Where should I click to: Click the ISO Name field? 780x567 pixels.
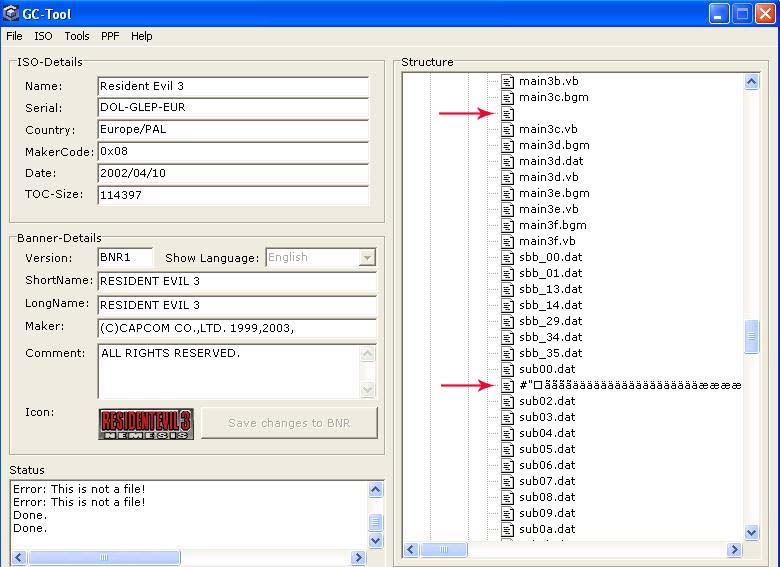233,86
